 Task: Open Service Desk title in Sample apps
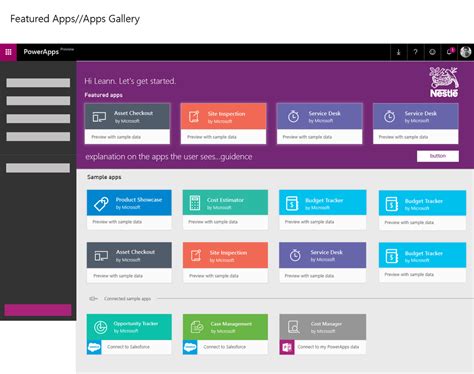point(326,252)
